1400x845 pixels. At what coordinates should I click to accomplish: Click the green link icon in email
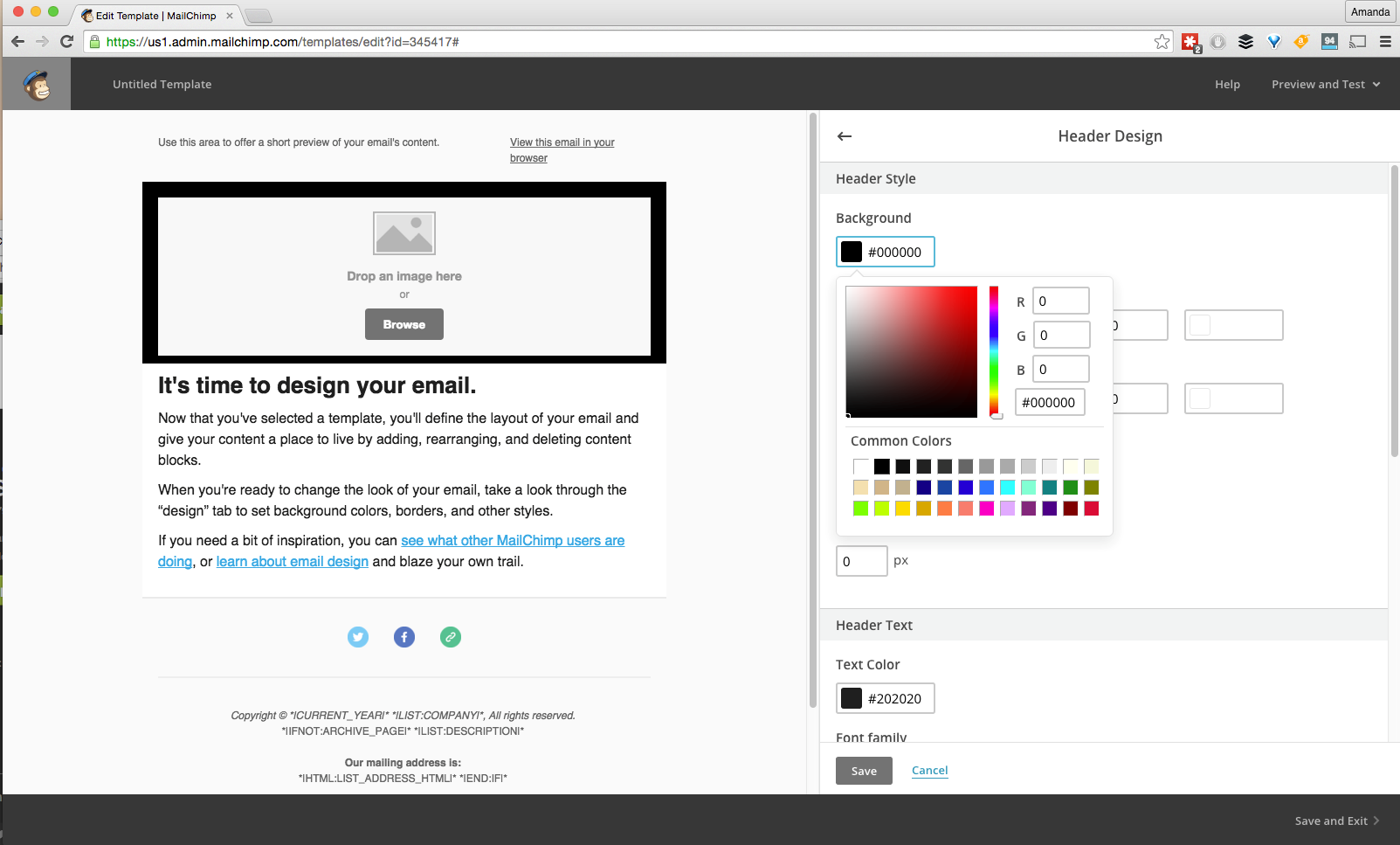(x=451, y=637)
